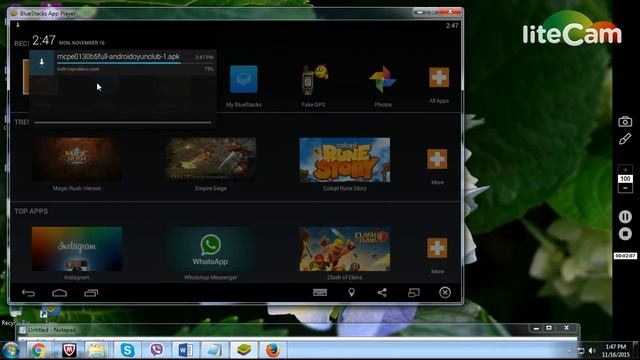Viewport: 640px width, 360px height.
Task: Toggle the BlueStacks keyboard icon
Action: pyautogui.click(x=320, y=292)
